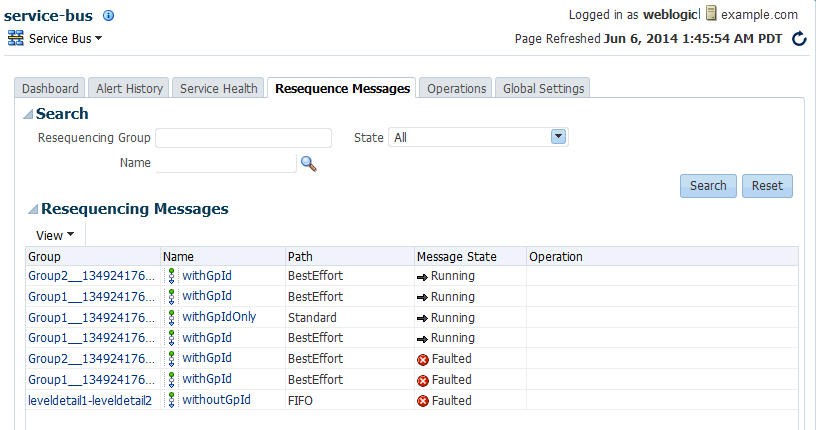Switch to the Dashboard tab
Image resolution: width=816 pixels, height=430 pixels.
(x=50, y=88)
